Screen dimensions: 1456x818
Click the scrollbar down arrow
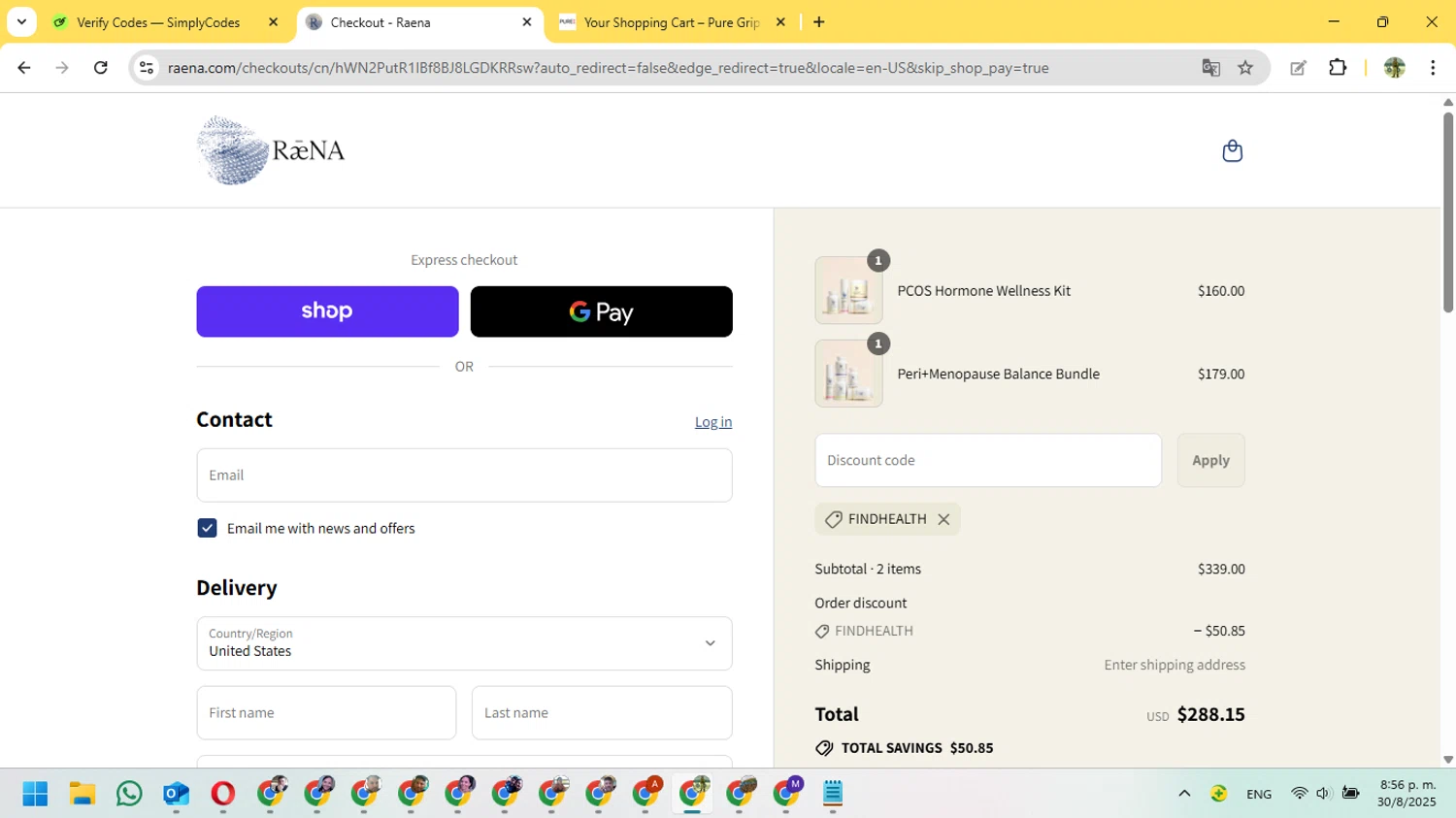tap(1447, 760)
